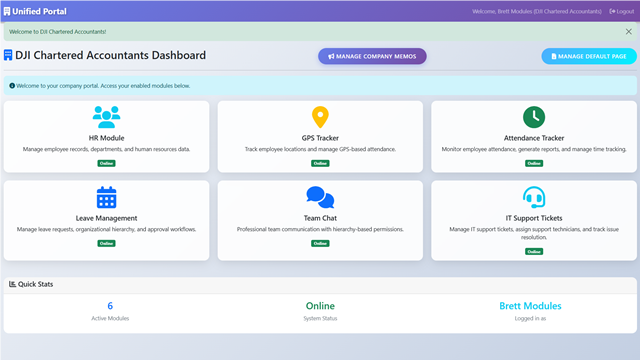Click the HR Module people icon
The height and width of the screenshot is (360, 640).
pos(107,118)
